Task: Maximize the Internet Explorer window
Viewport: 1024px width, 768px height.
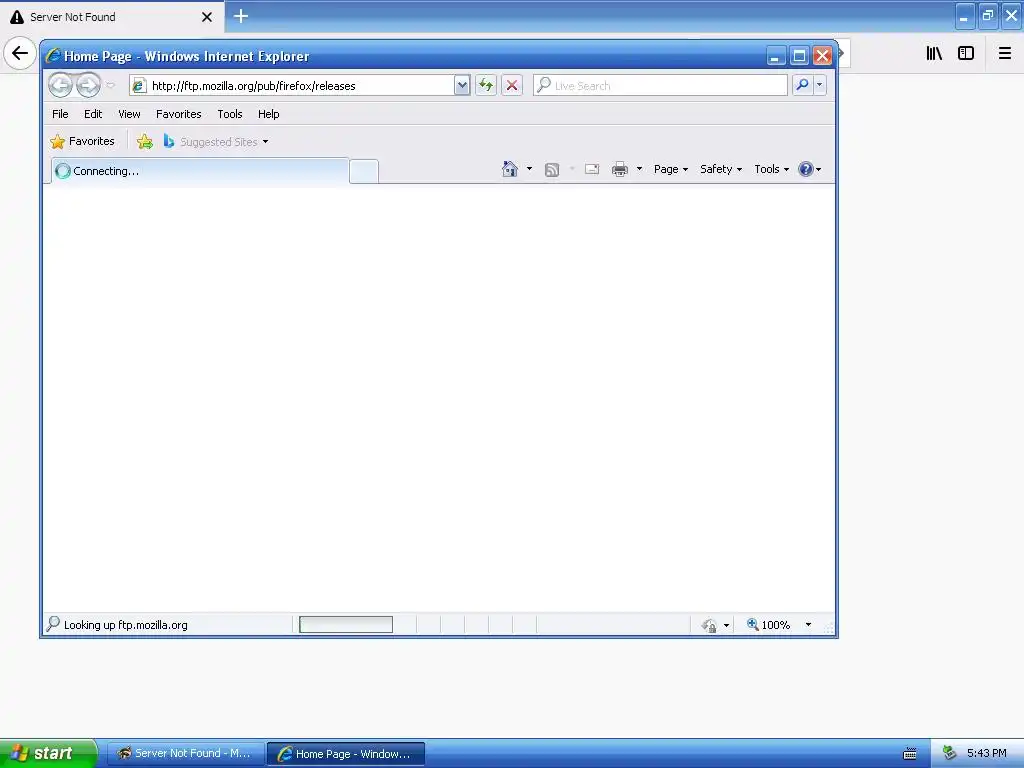Action: tap(799, 56)
